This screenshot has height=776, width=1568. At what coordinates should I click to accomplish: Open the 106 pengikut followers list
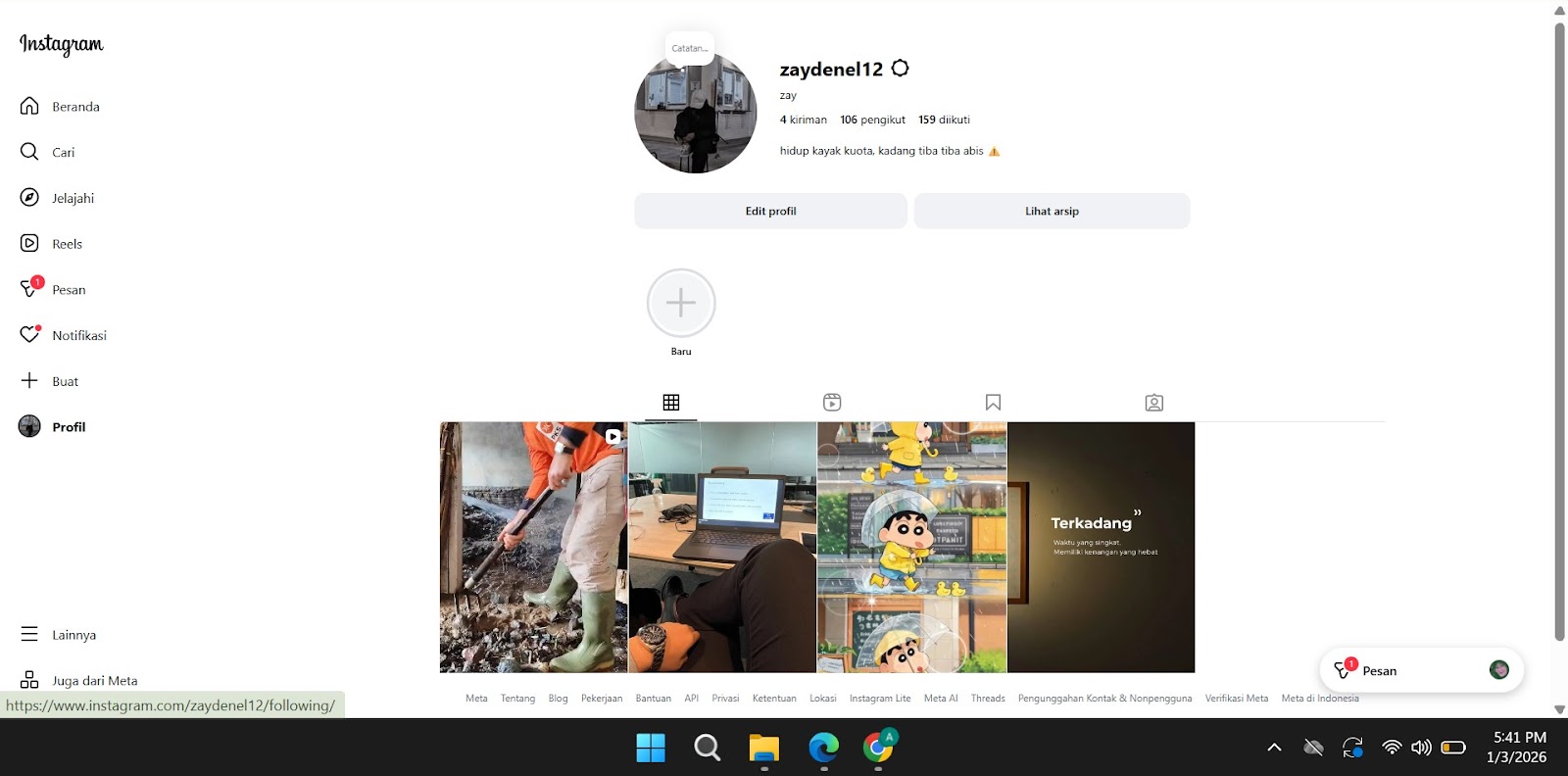point(872,120)
